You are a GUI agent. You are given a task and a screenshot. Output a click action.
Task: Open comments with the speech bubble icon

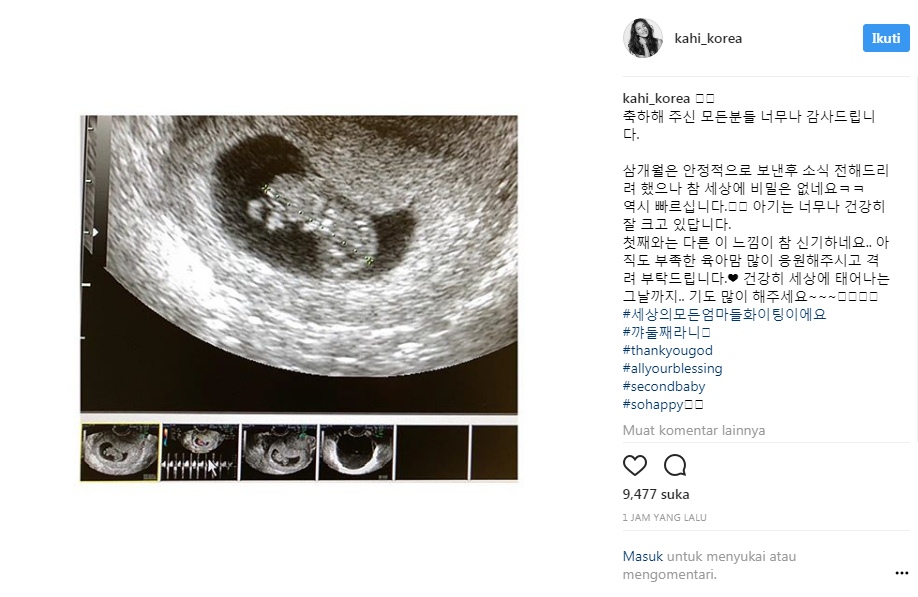[x=674, y=465]
